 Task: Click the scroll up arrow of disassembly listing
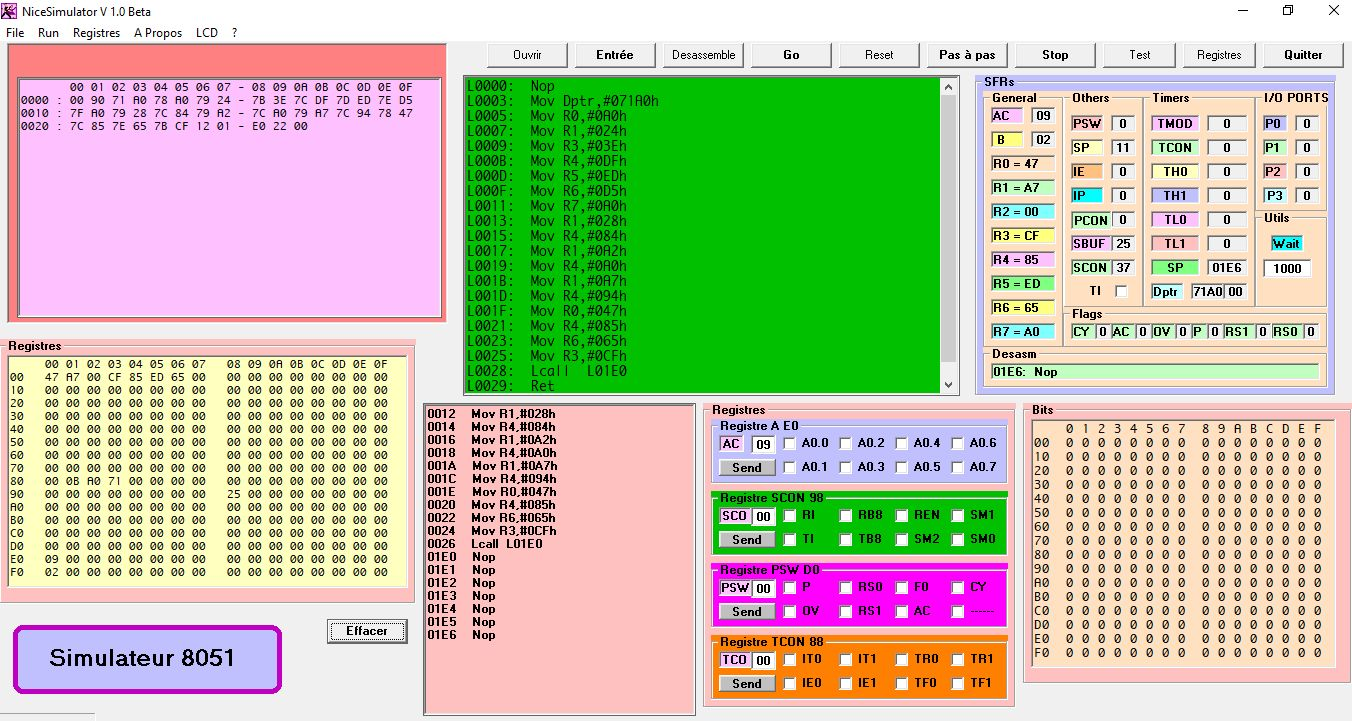coord(948,87)
